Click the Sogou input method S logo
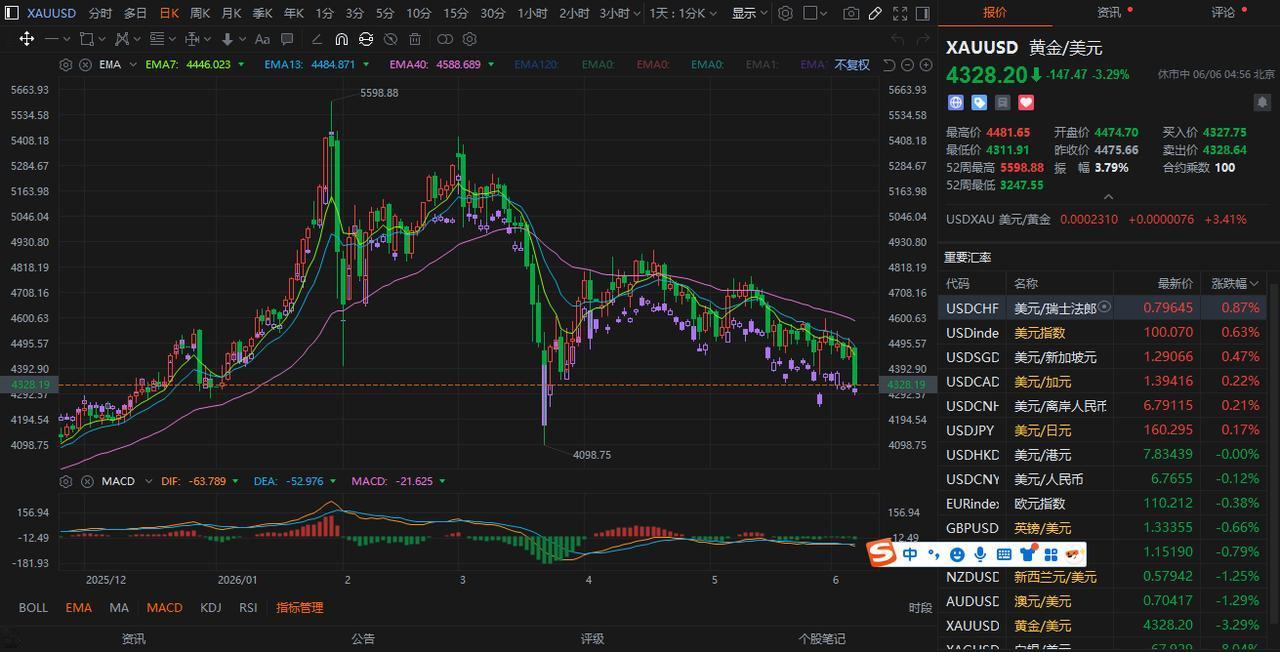The image size is (1280, 652). (881, 553)
